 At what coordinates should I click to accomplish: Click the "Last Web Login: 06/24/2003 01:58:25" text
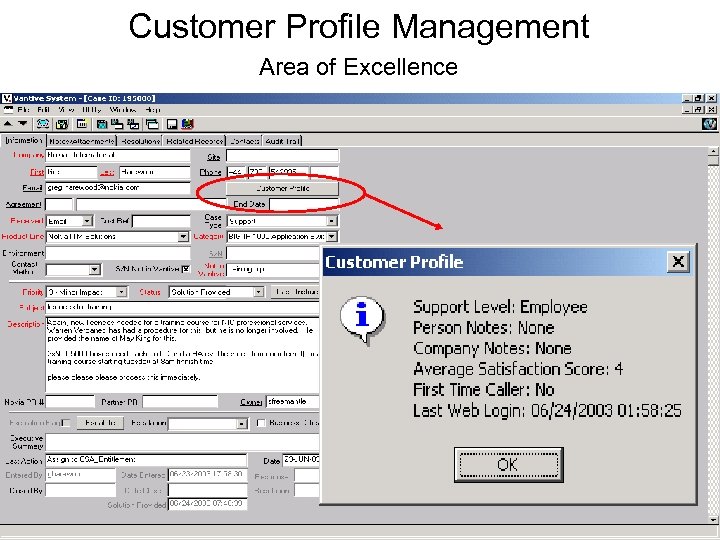547,411
